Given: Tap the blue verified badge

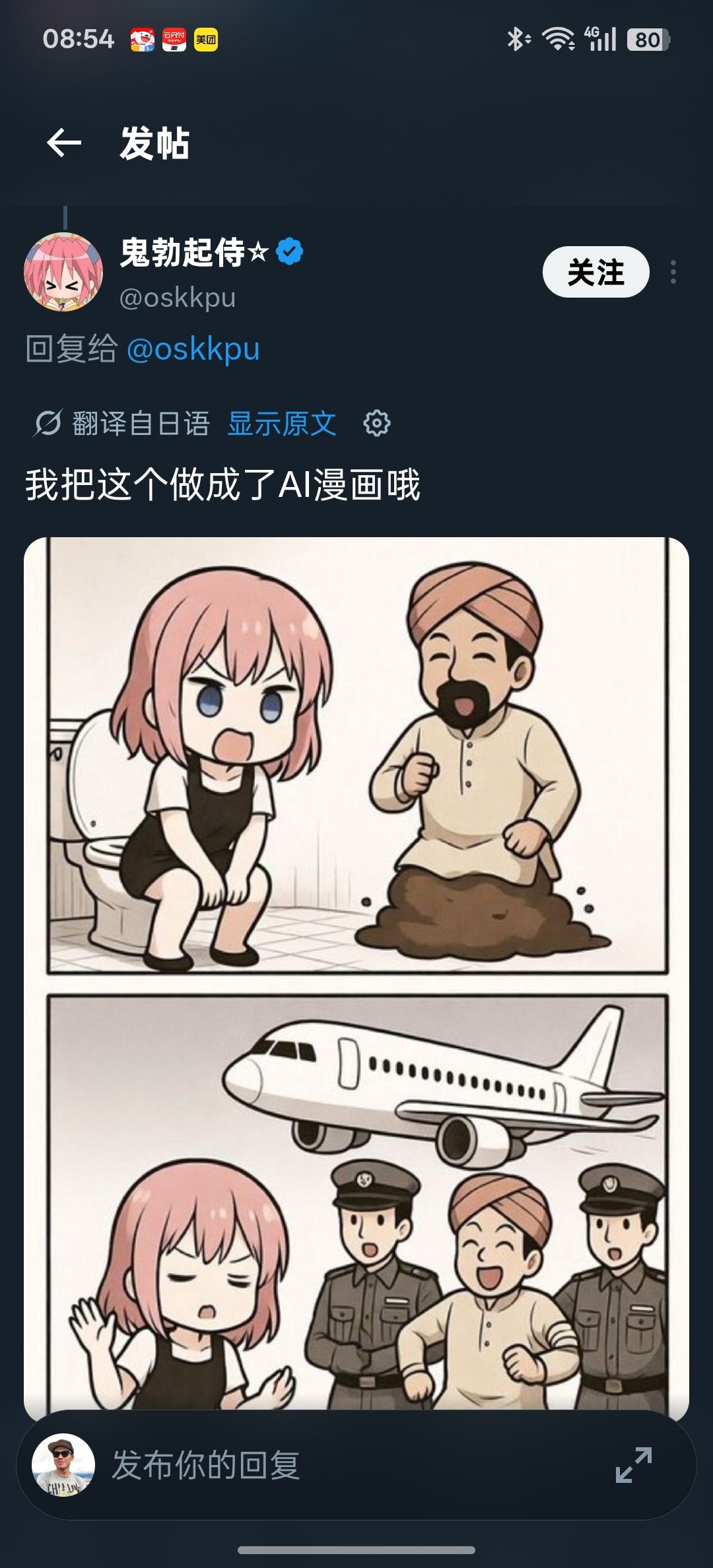Looking at the screenshot, I should click(289, 251).
